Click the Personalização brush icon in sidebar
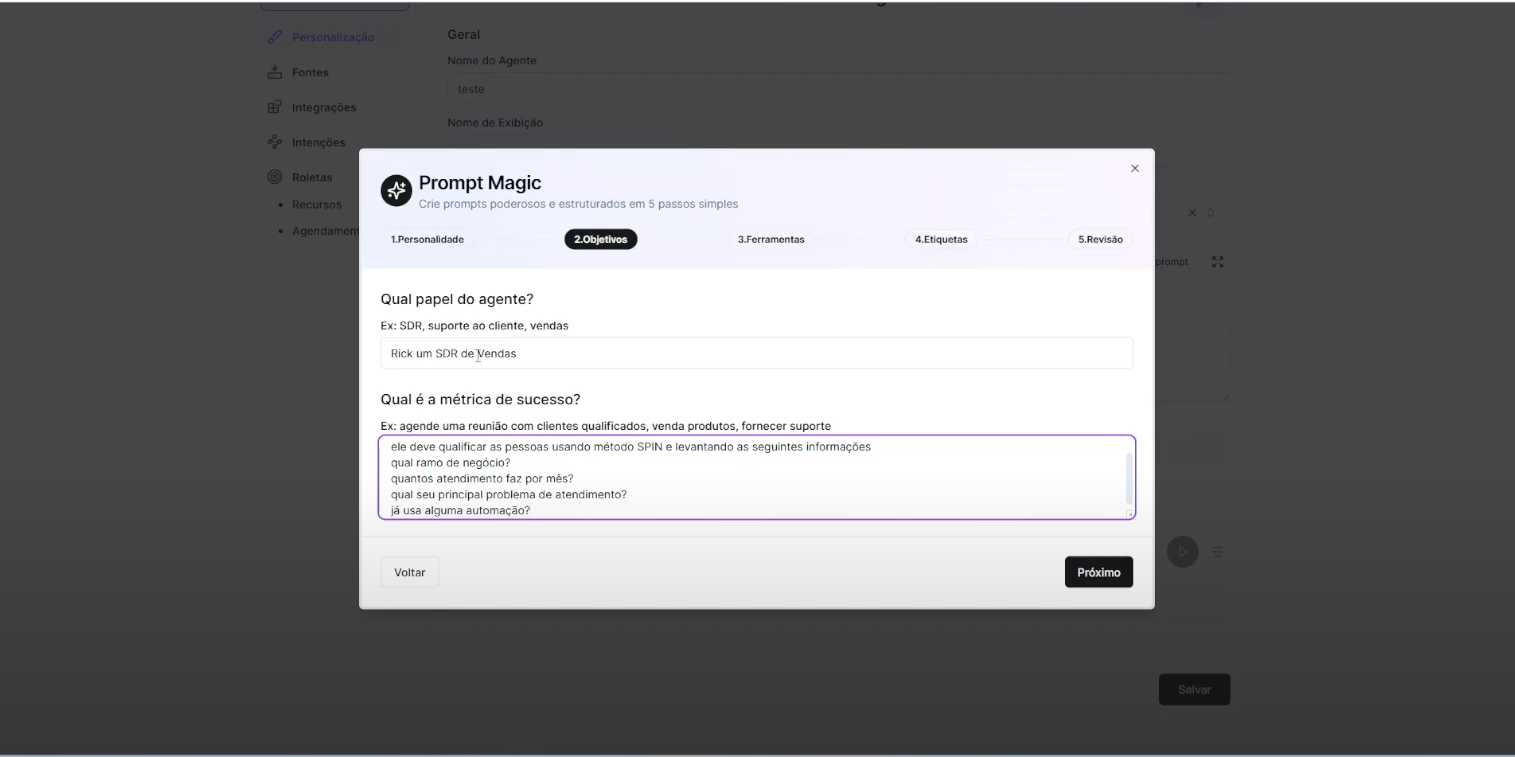The image size is (1515, 757). pyautogui.click(x=274, y=38)
